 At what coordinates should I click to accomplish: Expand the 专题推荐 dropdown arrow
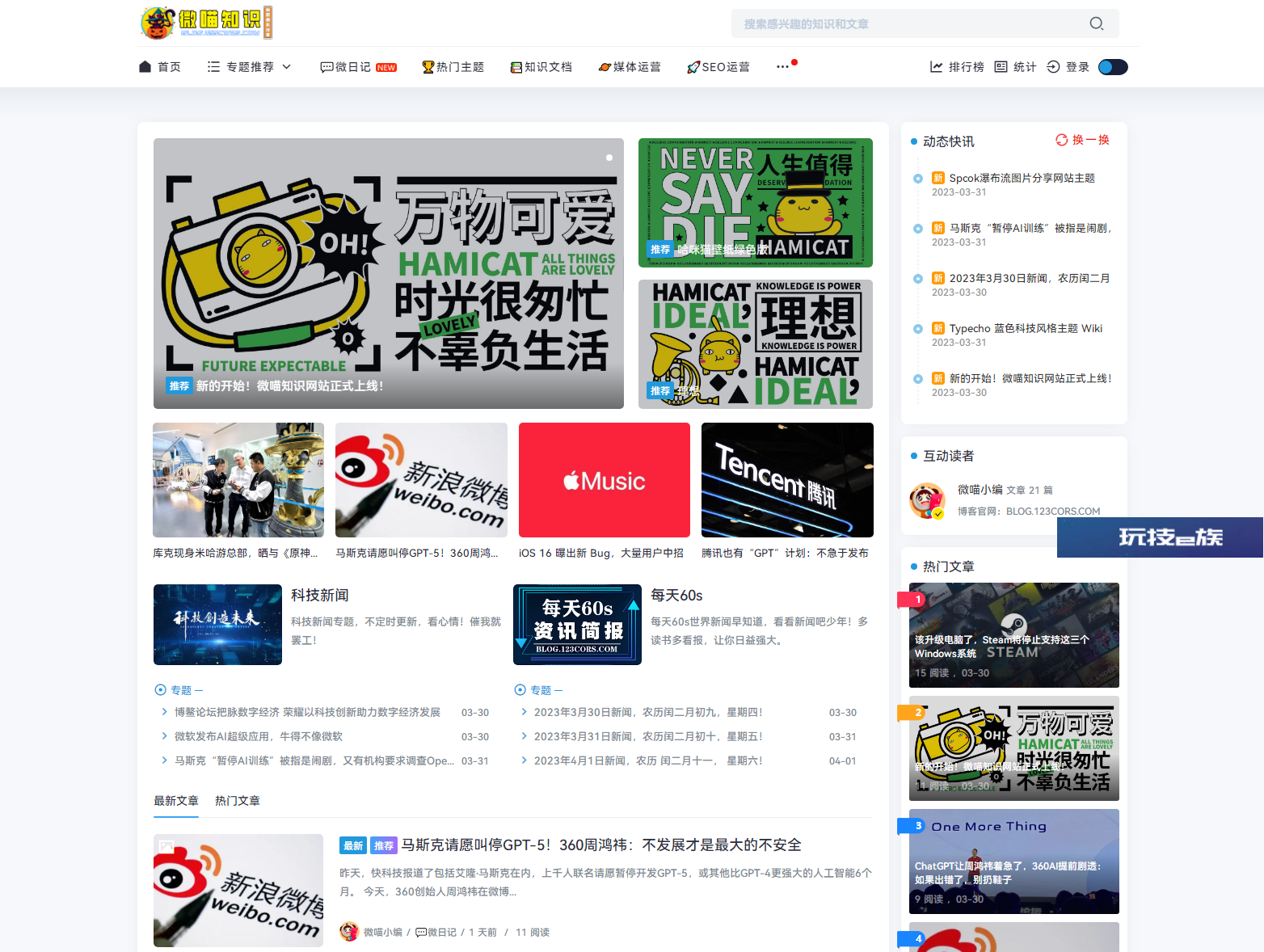click(x=286, y=66)
